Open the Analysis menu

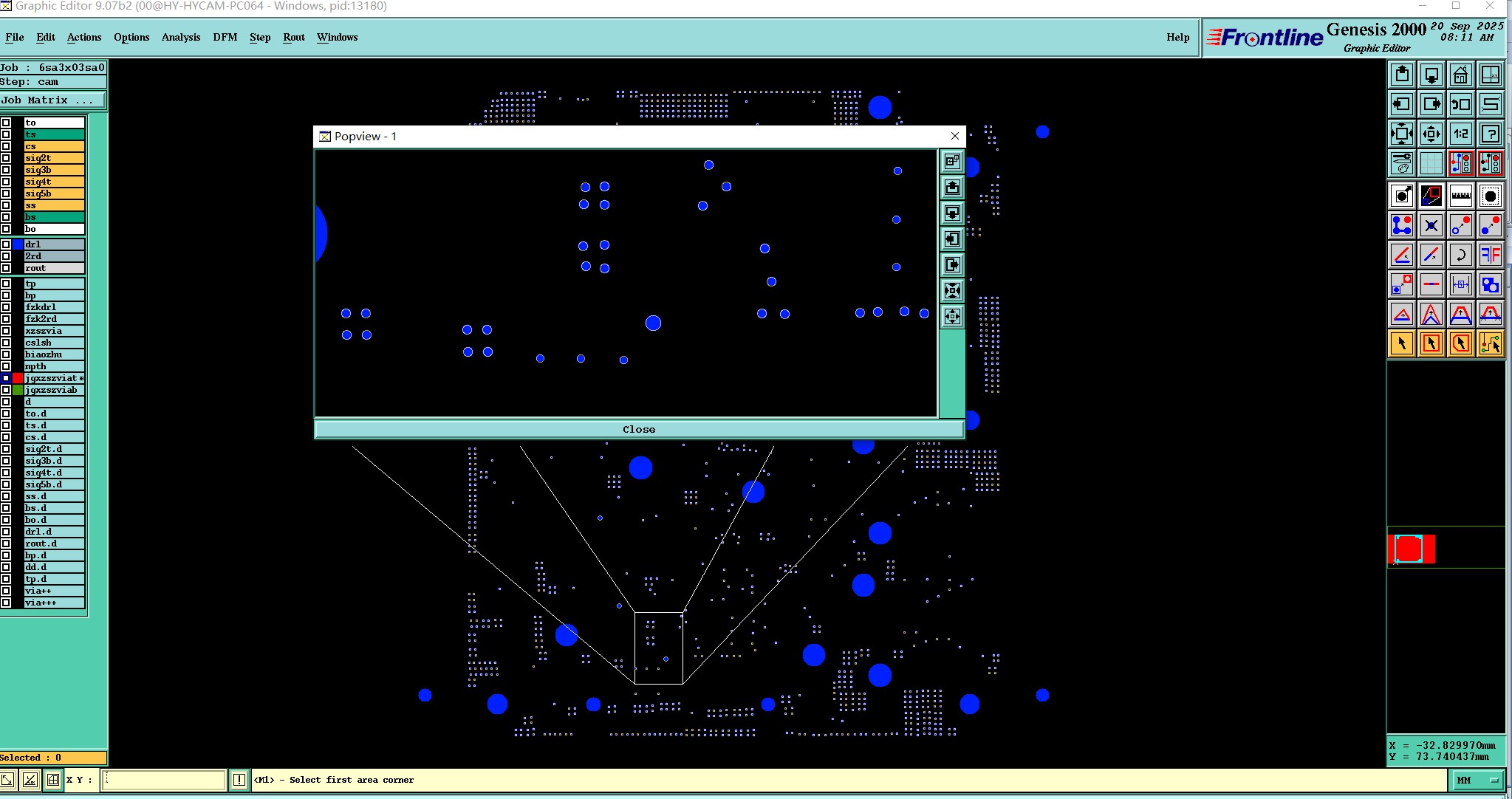(x=180, y=37)
